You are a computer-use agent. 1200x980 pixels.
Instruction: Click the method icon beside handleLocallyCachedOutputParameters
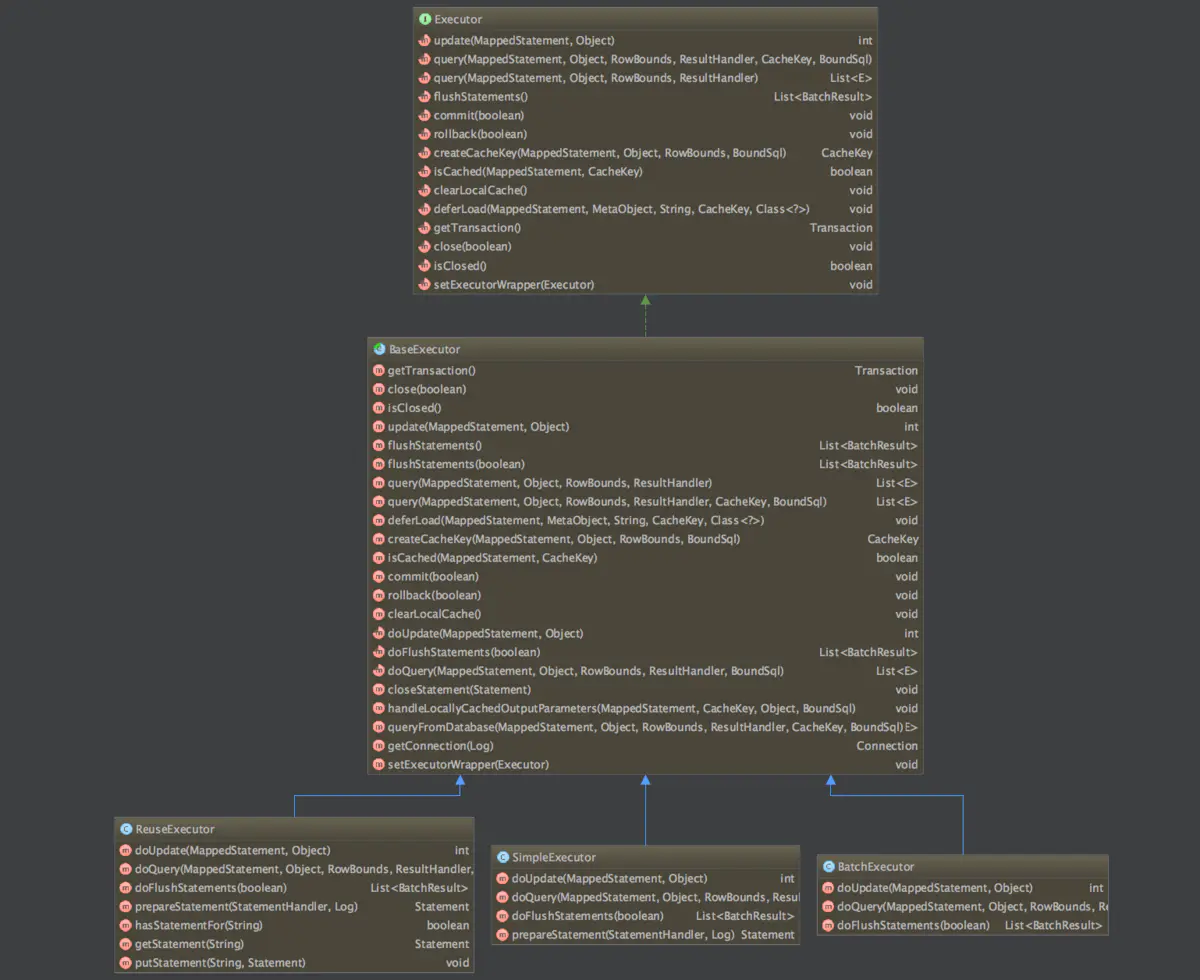(x=379, y=708)
